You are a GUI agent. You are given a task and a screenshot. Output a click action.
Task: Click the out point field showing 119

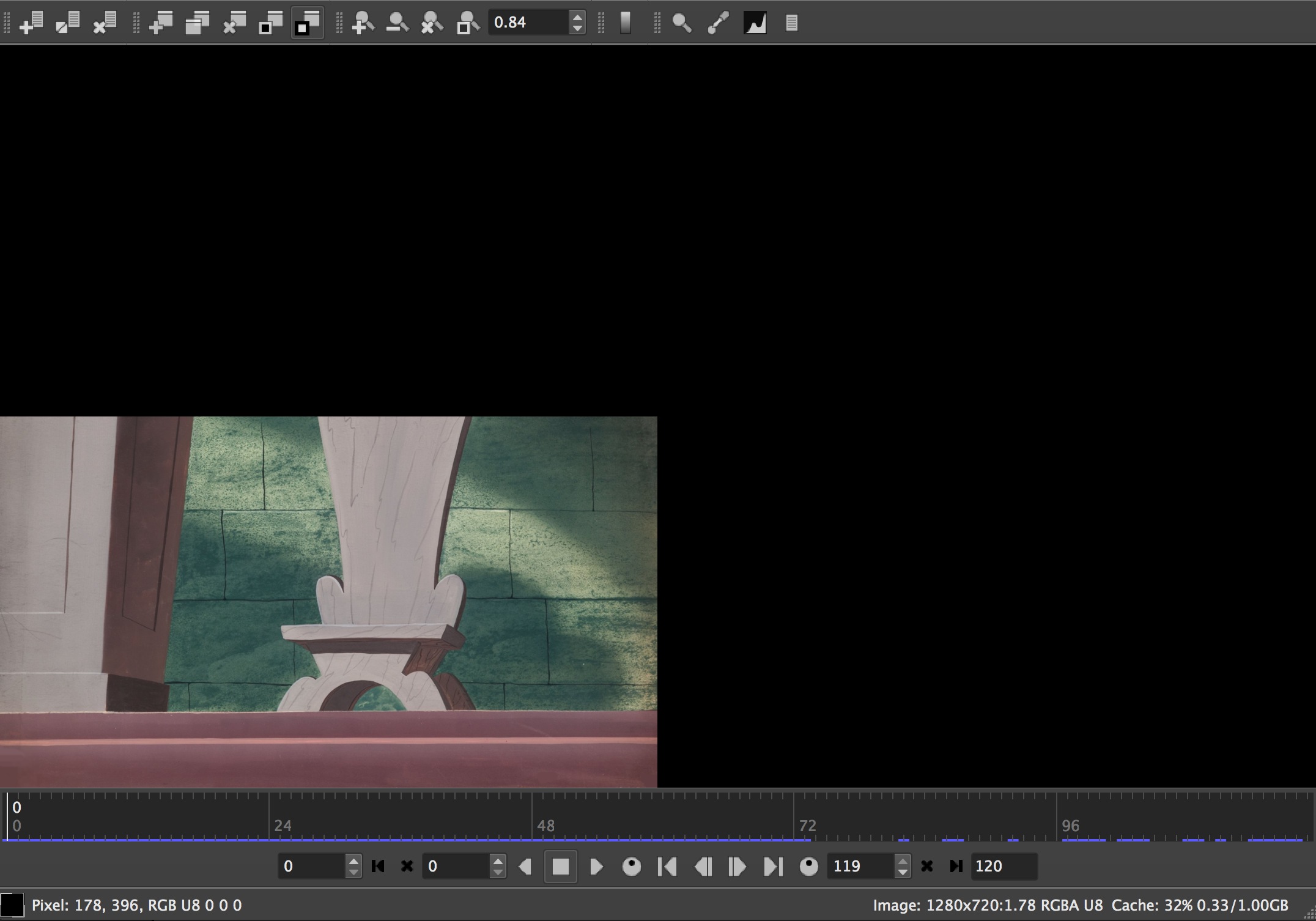click(861, 866)
